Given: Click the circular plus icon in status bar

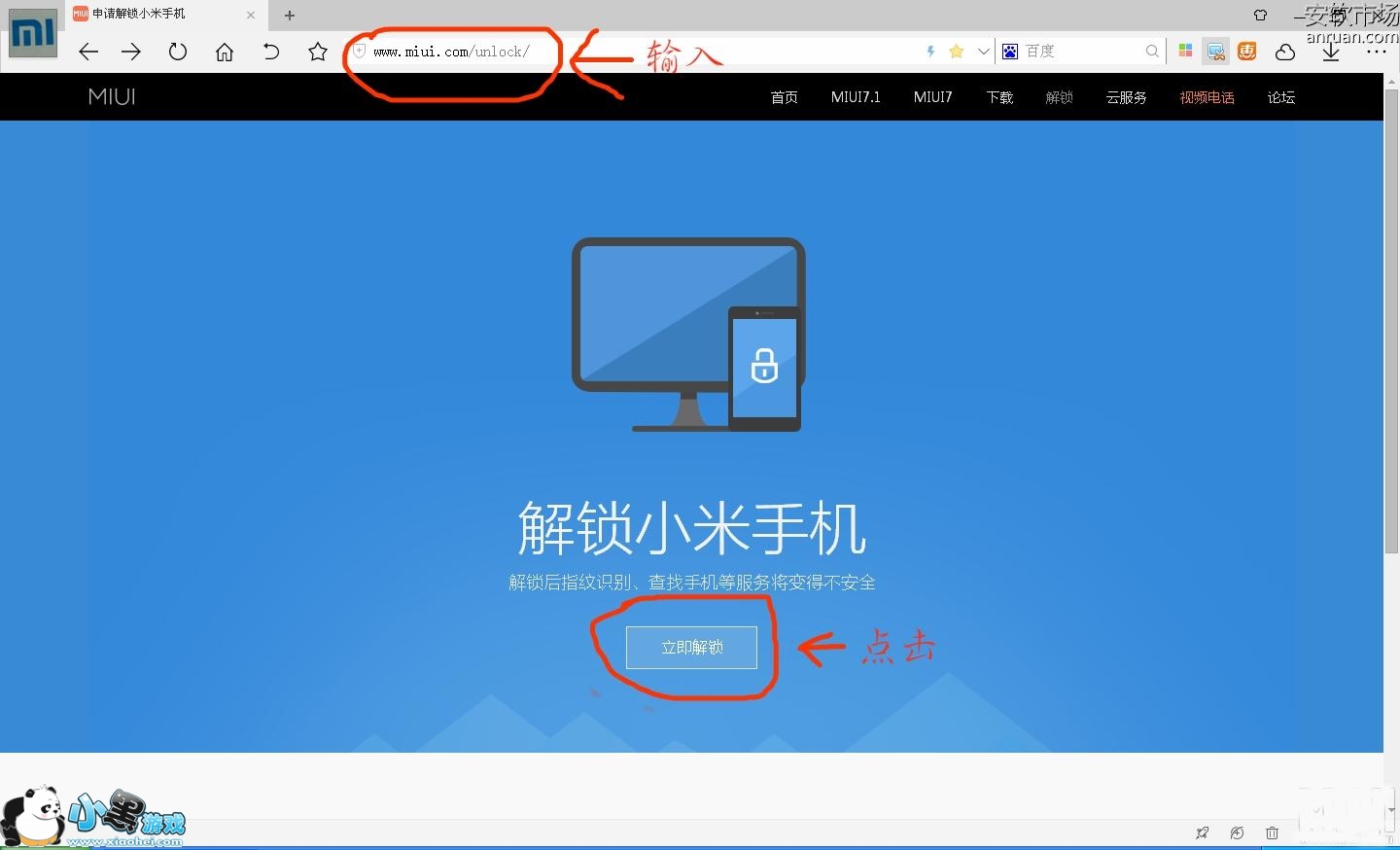Looking at the screenshot, I should pyautogui.click(x=1237, y=832).
